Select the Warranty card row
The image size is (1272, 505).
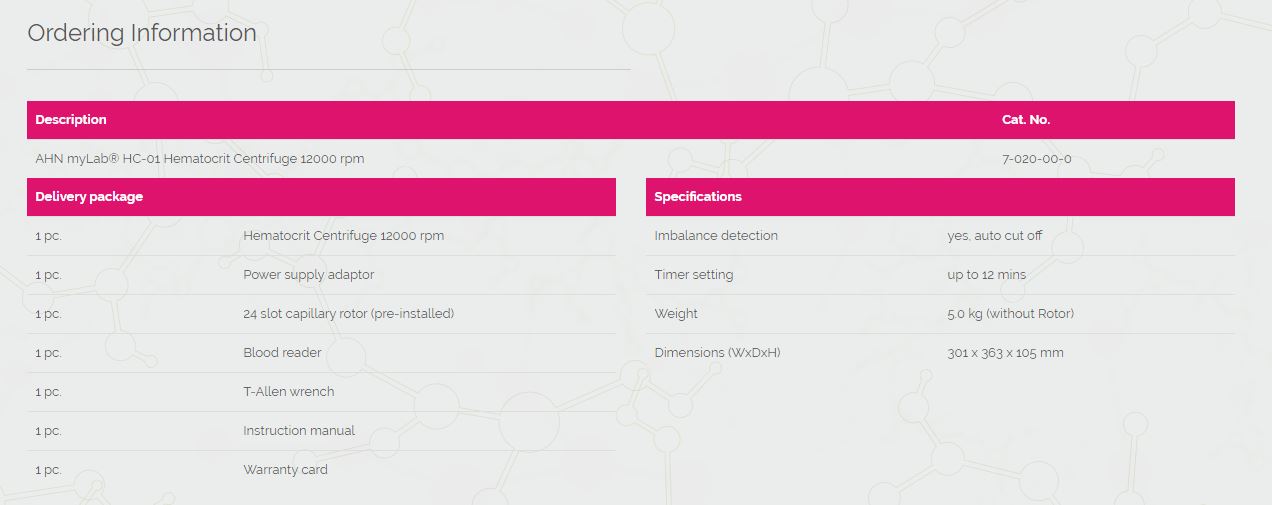click(321, 470)
